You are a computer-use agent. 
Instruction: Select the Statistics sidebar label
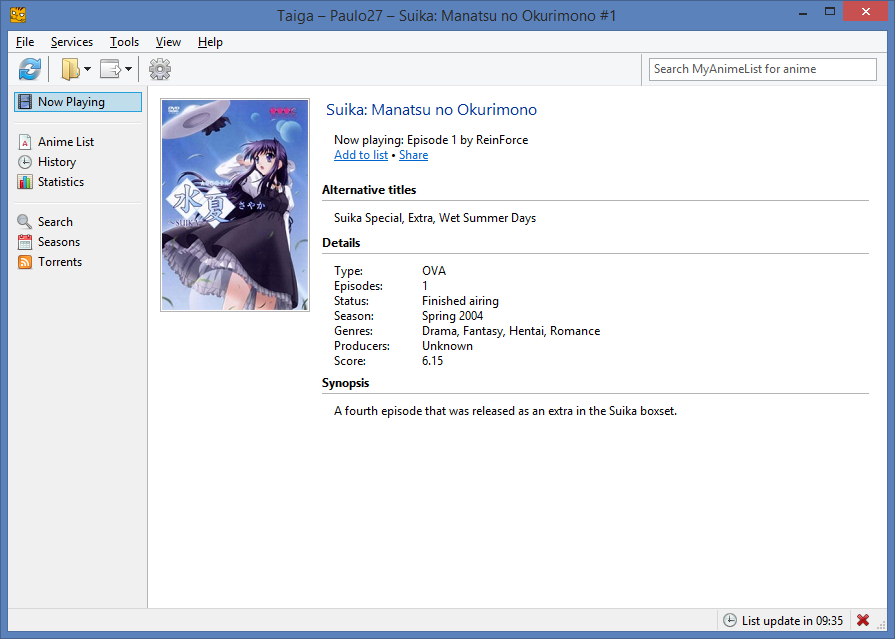61,182
